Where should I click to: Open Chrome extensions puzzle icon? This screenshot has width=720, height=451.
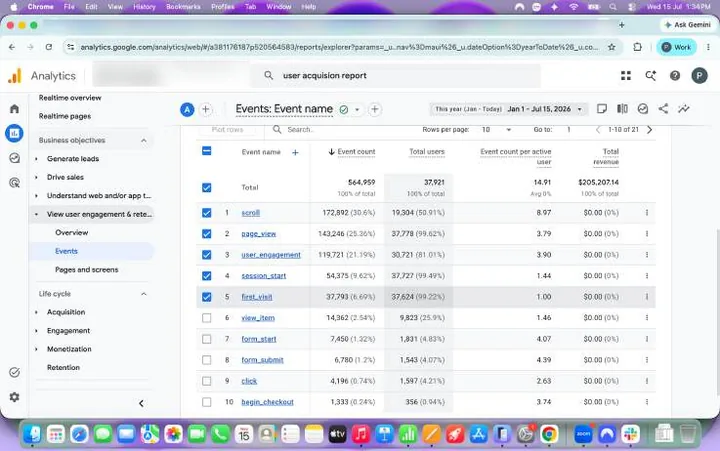coord(637,47)
